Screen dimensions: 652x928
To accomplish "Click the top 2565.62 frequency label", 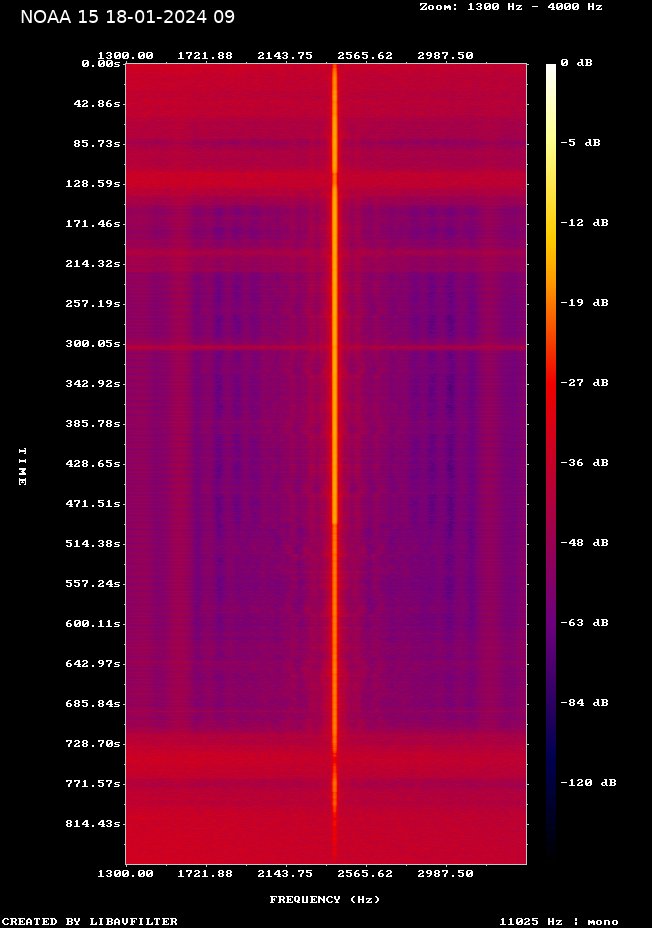I will tap(365, 56).
